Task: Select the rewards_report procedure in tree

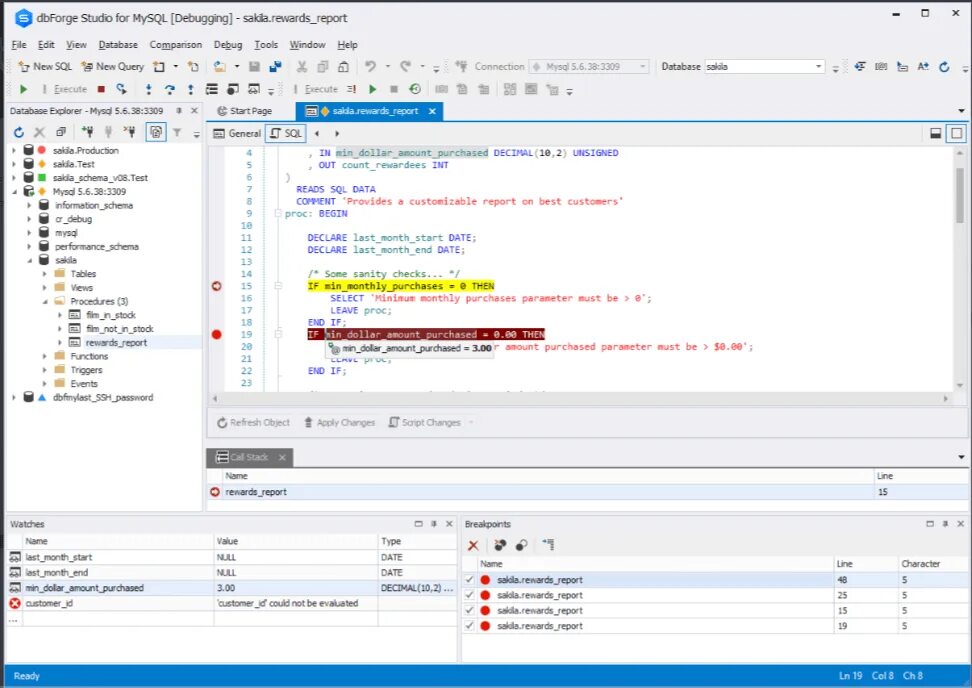Action: click(x=116, y=343)
